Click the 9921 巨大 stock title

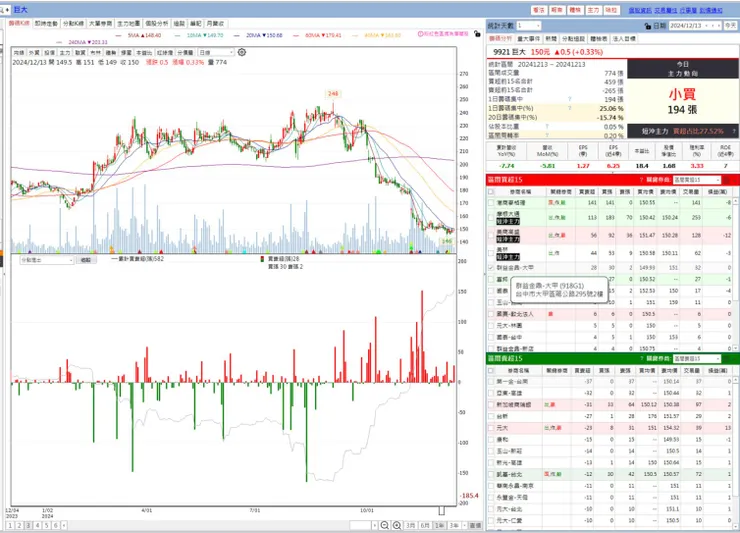tap(510, 52)
